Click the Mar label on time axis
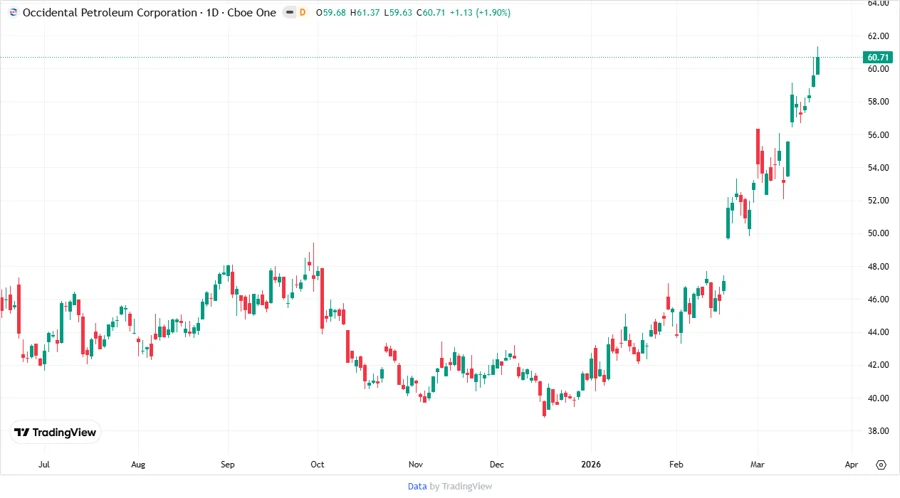Viewport: 900px width, 498px height. (x=757, y=465)
